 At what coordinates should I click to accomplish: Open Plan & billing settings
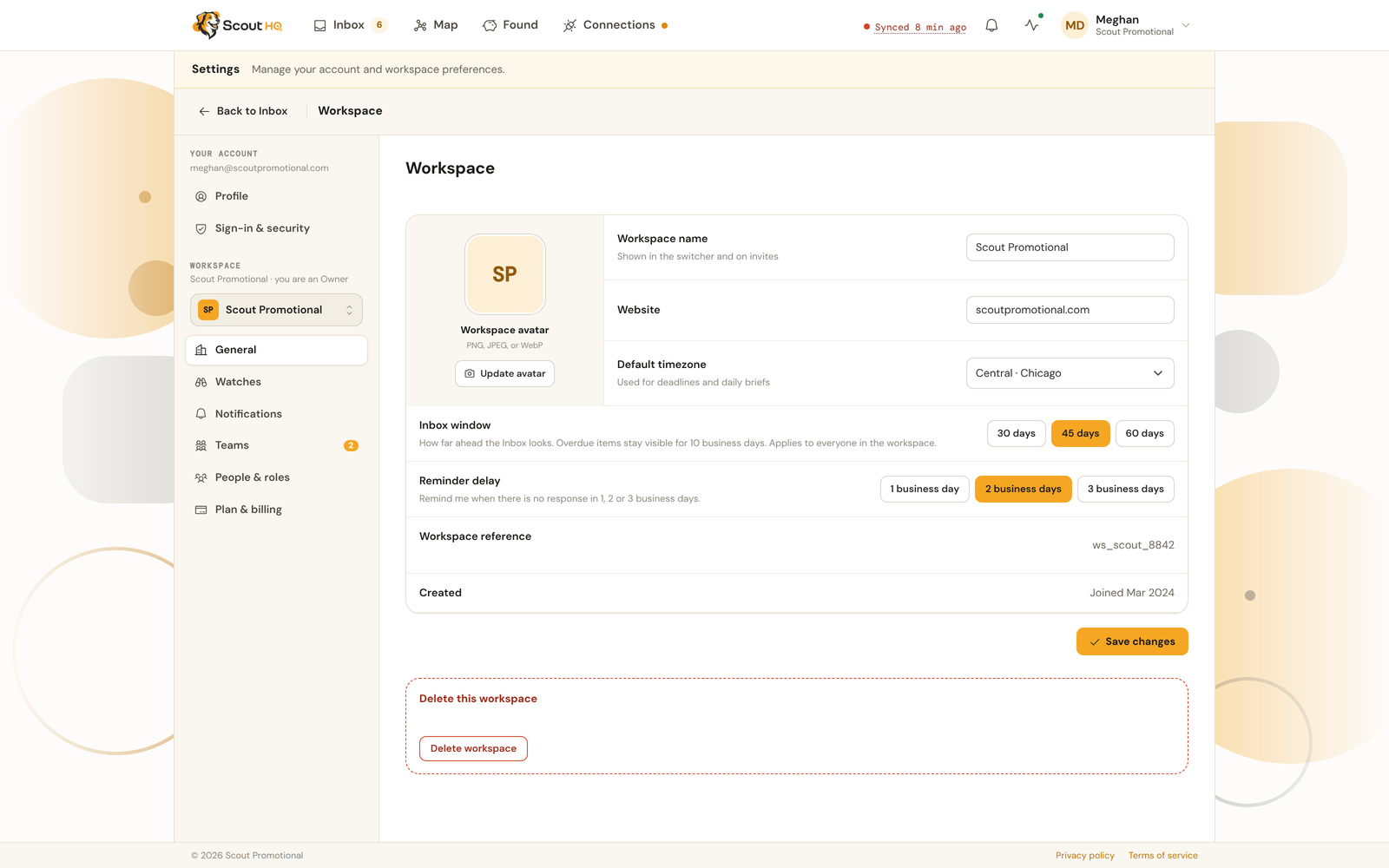276,510
